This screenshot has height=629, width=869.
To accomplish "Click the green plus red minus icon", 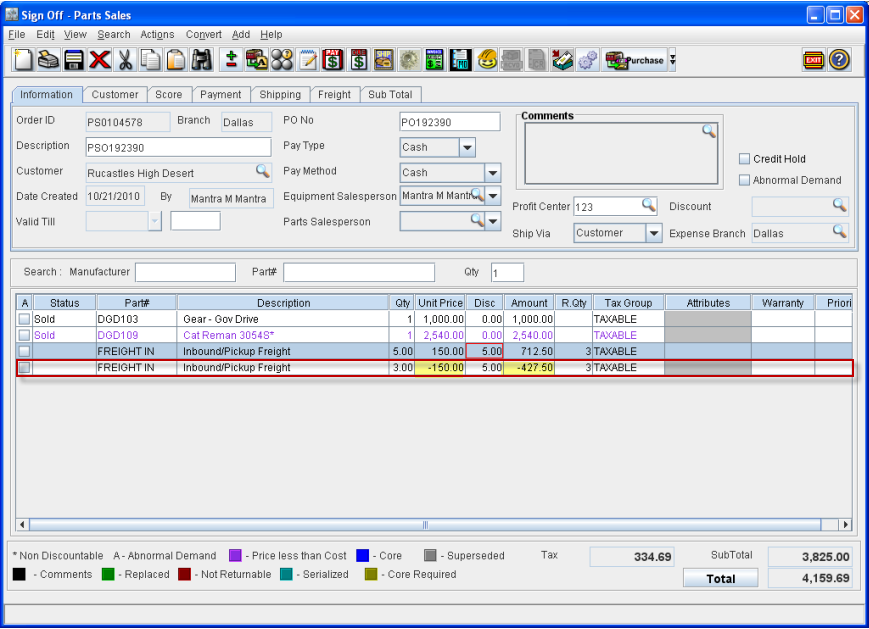I will point(231,60).
